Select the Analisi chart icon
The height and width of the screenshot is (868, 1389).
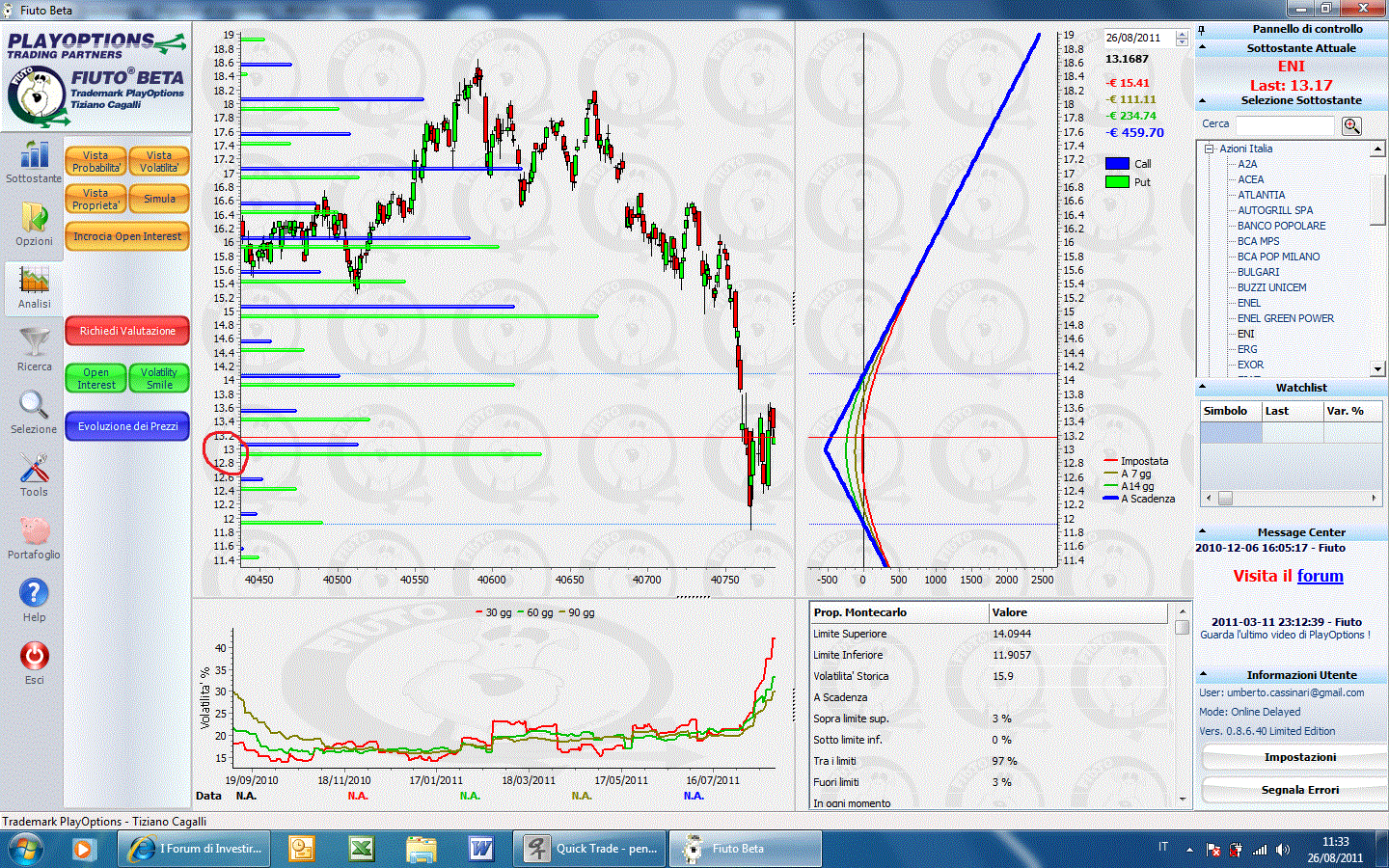(x=34, y=281)
